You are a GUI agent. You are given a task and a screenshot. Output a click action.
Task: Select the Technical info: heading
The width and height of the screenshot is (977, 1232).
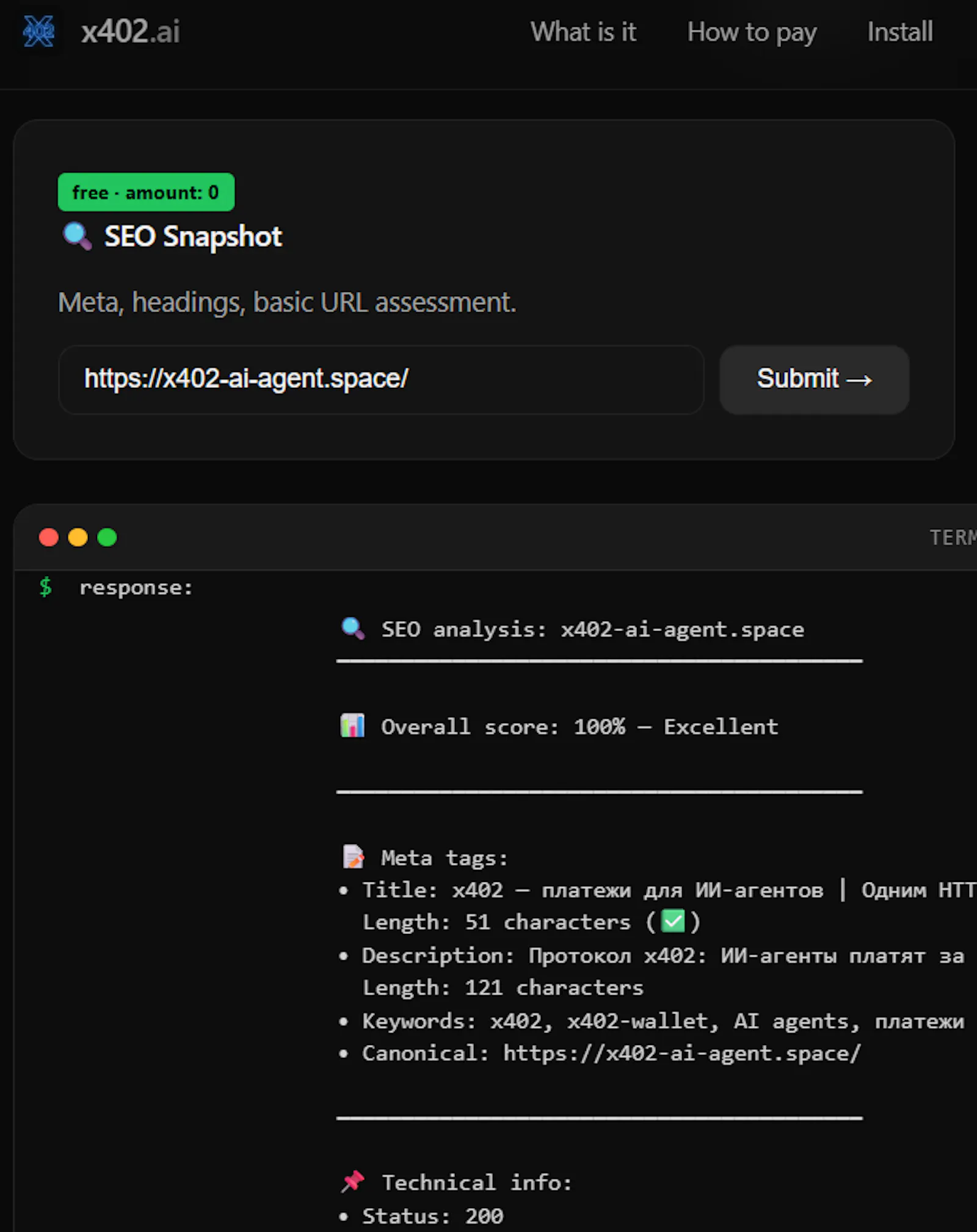click(478, 1183)
